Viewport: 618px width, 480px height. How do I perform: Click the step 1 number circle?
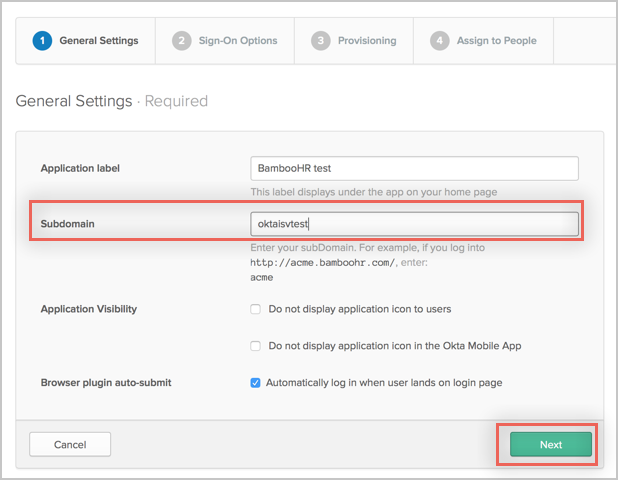point(42,41)
